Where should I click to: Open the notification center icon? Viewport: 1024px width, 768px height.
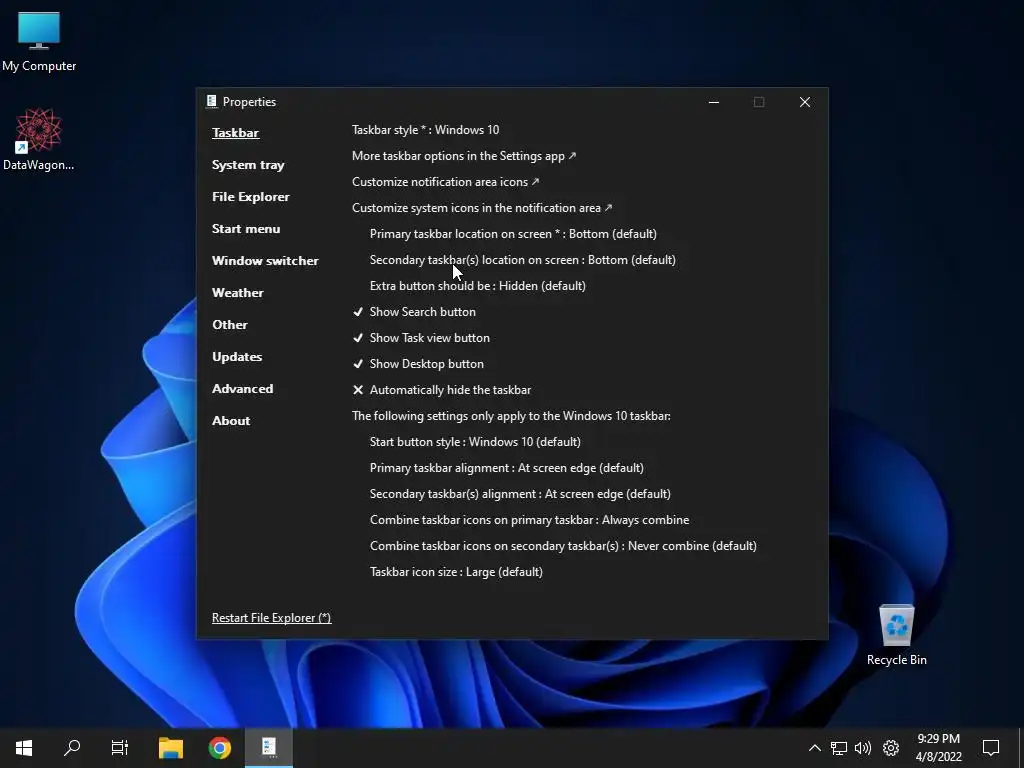pyautogui.click(x=991, y=748)
